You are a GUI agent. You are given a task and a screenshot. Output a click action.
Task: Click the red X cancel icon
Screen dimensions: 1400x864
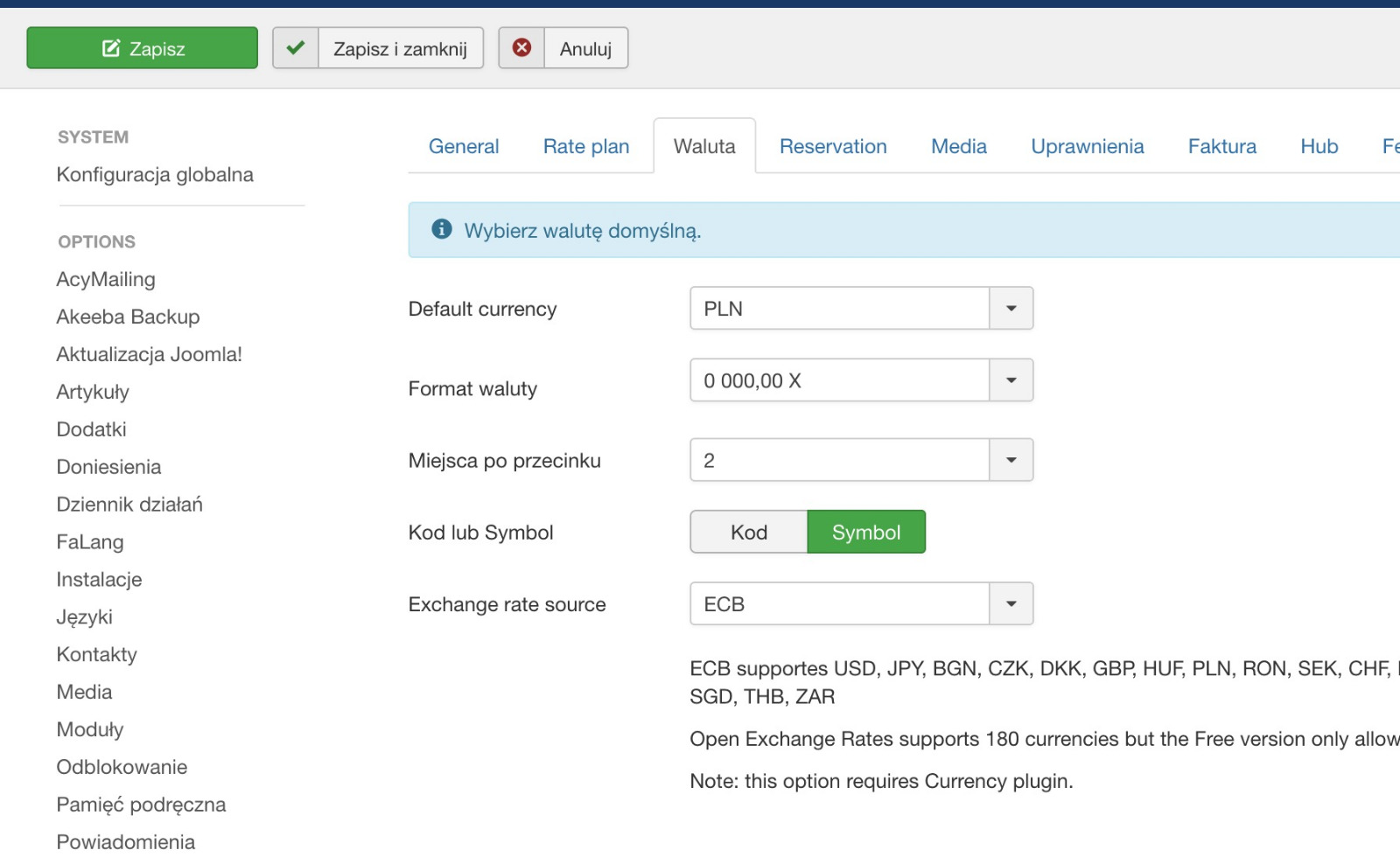[521, 48]
